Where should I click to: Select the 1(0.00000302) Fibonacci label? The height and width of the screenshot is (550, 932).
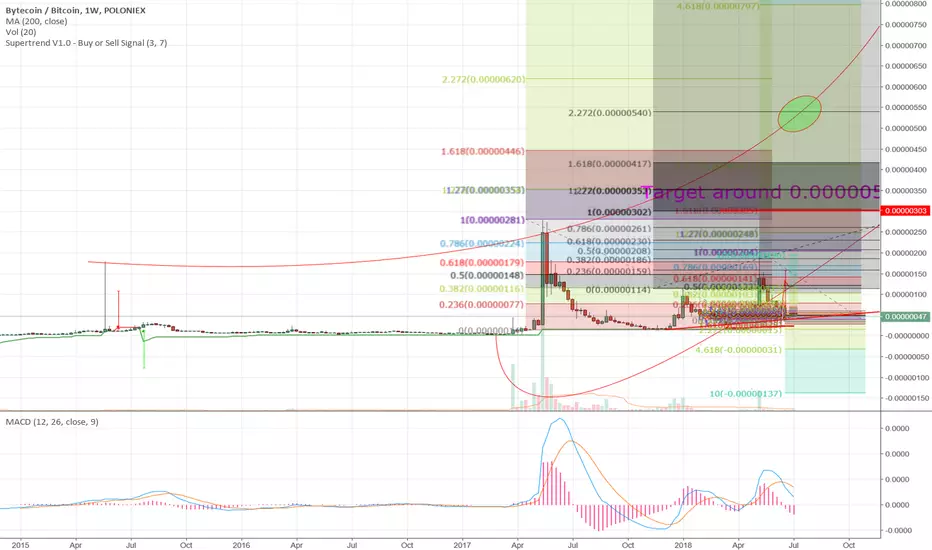pyautogui.click(x=619, y=212)
